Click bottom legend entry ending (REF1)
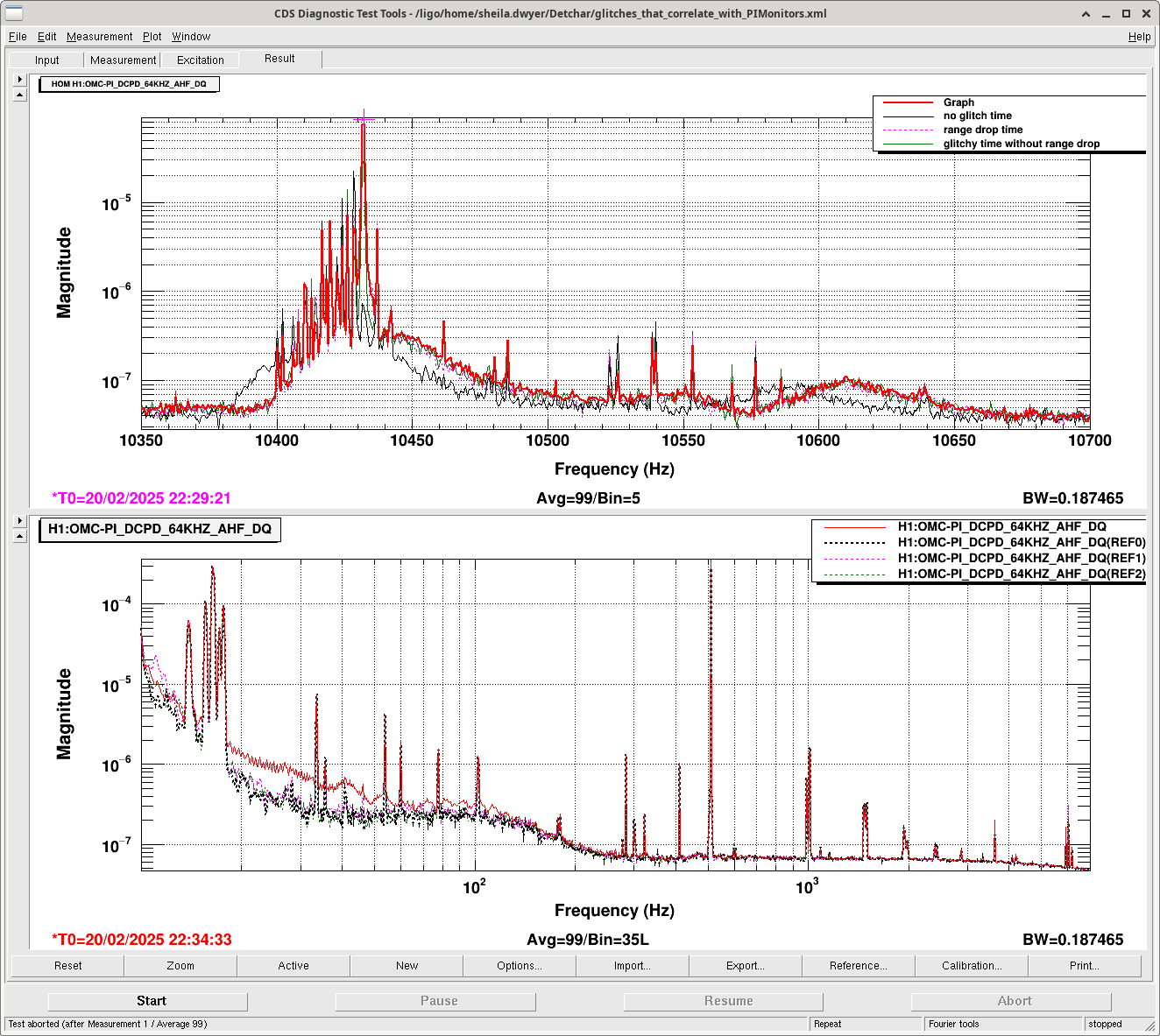This screenshot has height=1036, width=1160. (1022, 558)
